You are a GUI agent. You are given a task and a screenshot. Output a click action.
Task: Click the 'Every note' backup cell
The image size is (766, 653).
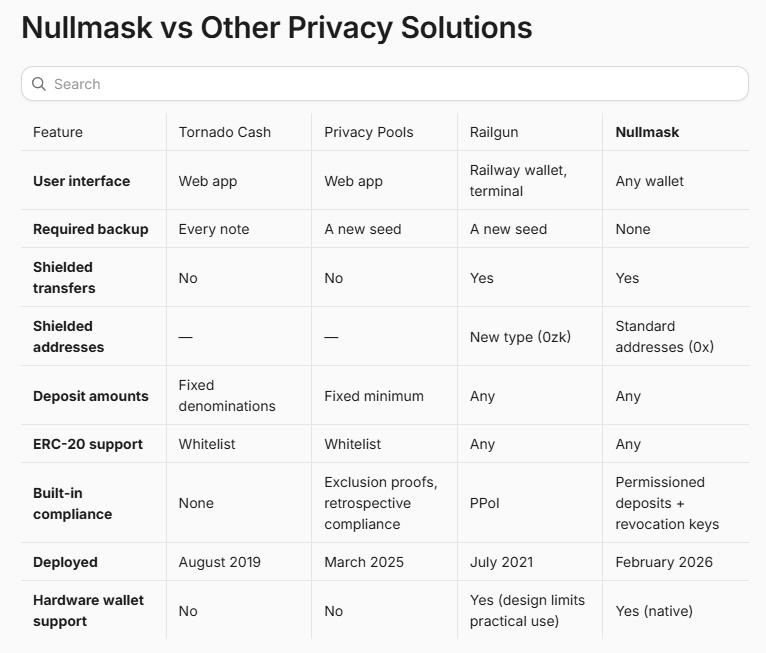214,229
